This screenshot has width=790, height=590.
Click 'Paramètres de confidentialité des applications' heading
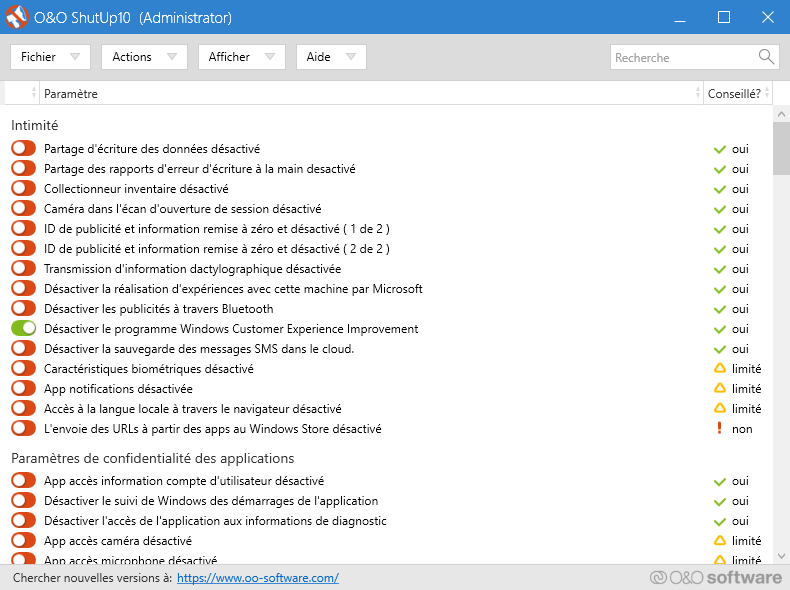pos(153,458)
